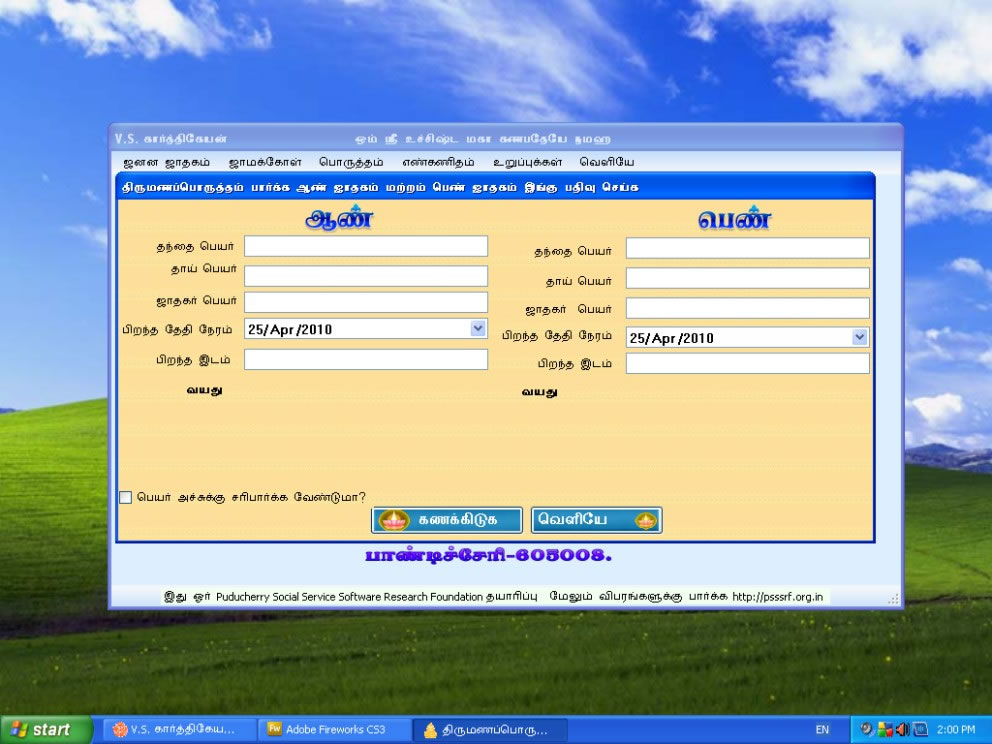This screenshot has height=744, width=992.
Task: Switch to திருமணப்பொரு taskbar item
Action: pyautogui.click(x=490, y=730)
